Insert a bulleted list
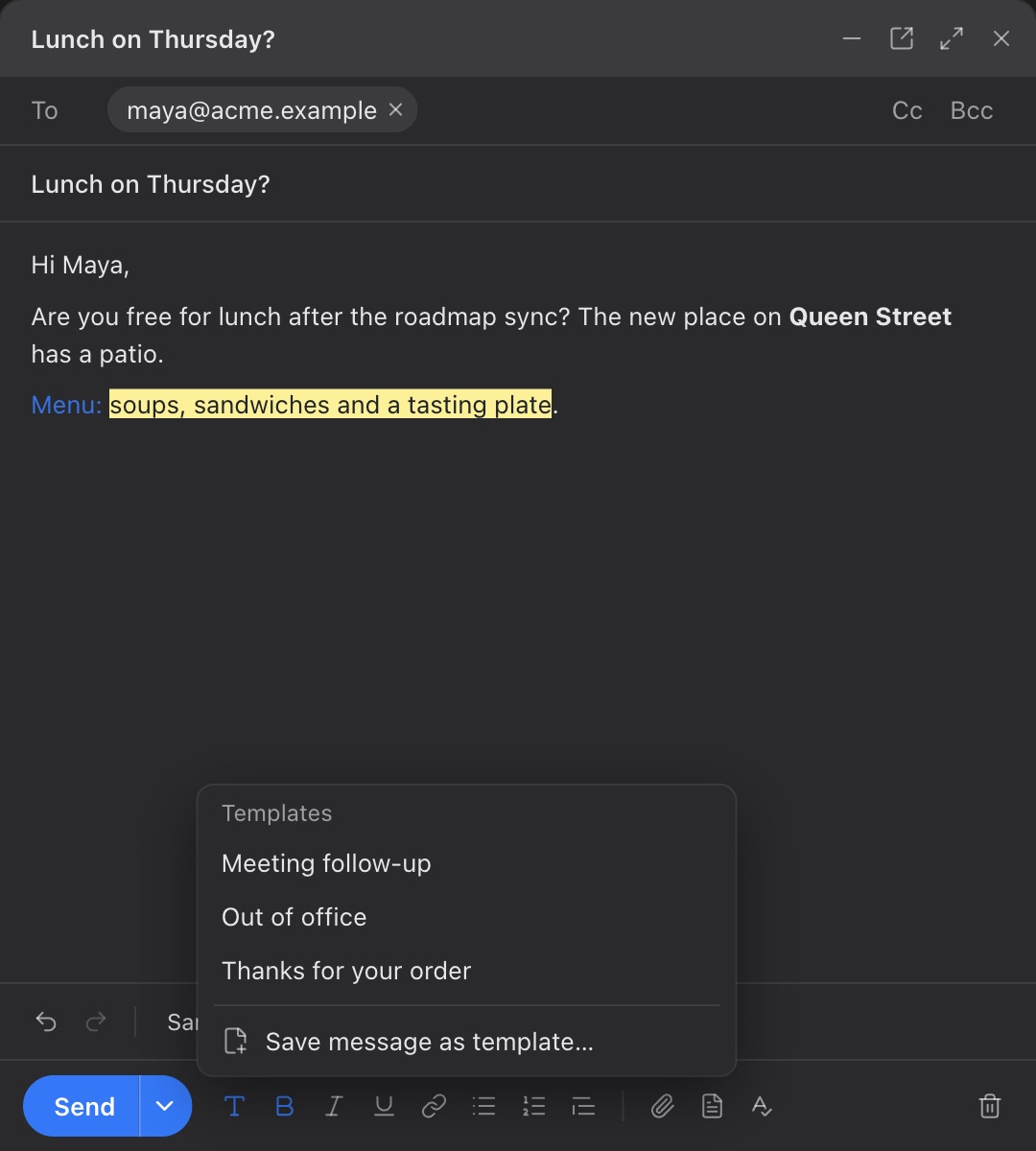Viewport: 1036px width, 1151px height. coord(483,1106)
